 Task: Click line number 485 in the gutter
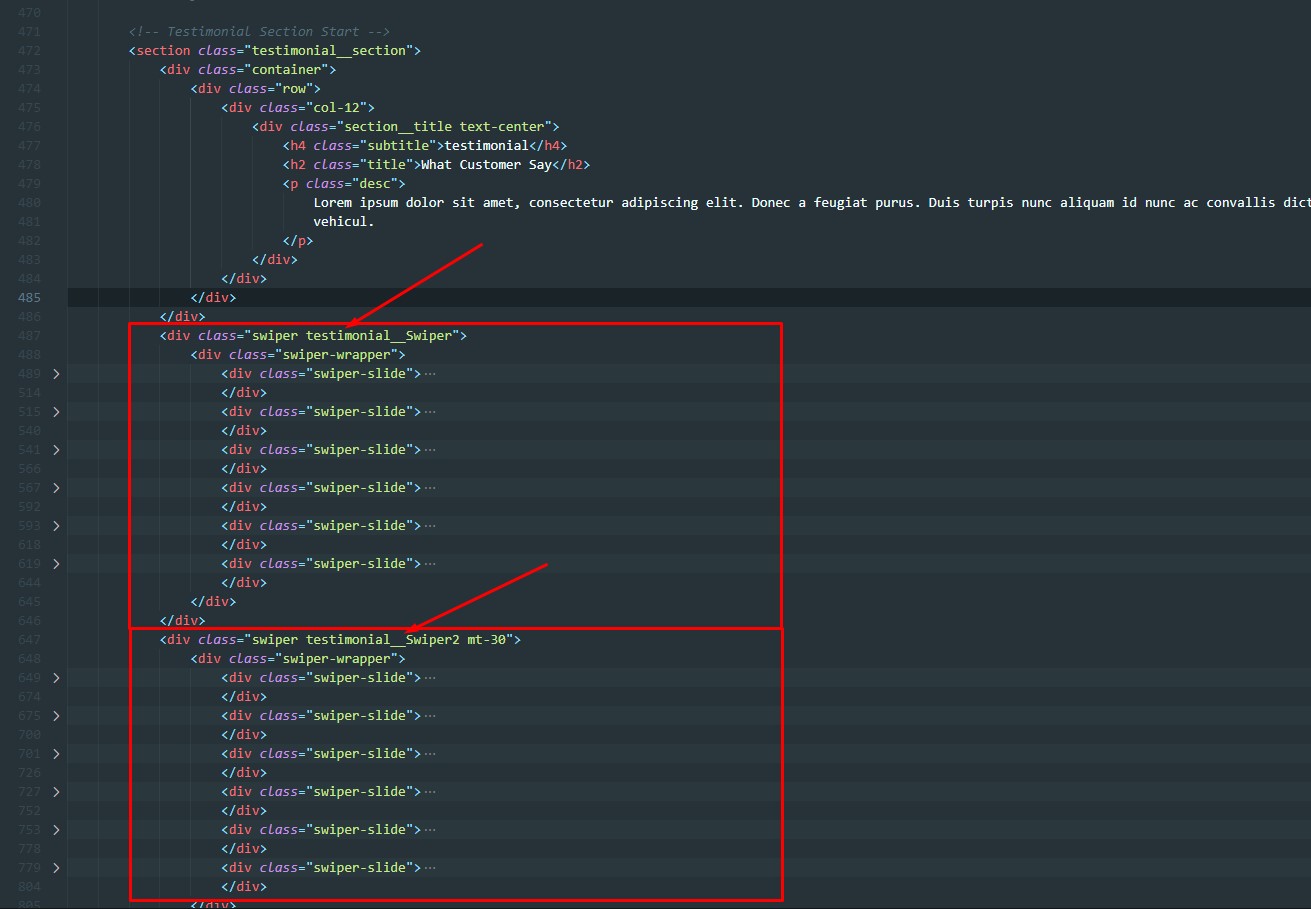point(30,298)
